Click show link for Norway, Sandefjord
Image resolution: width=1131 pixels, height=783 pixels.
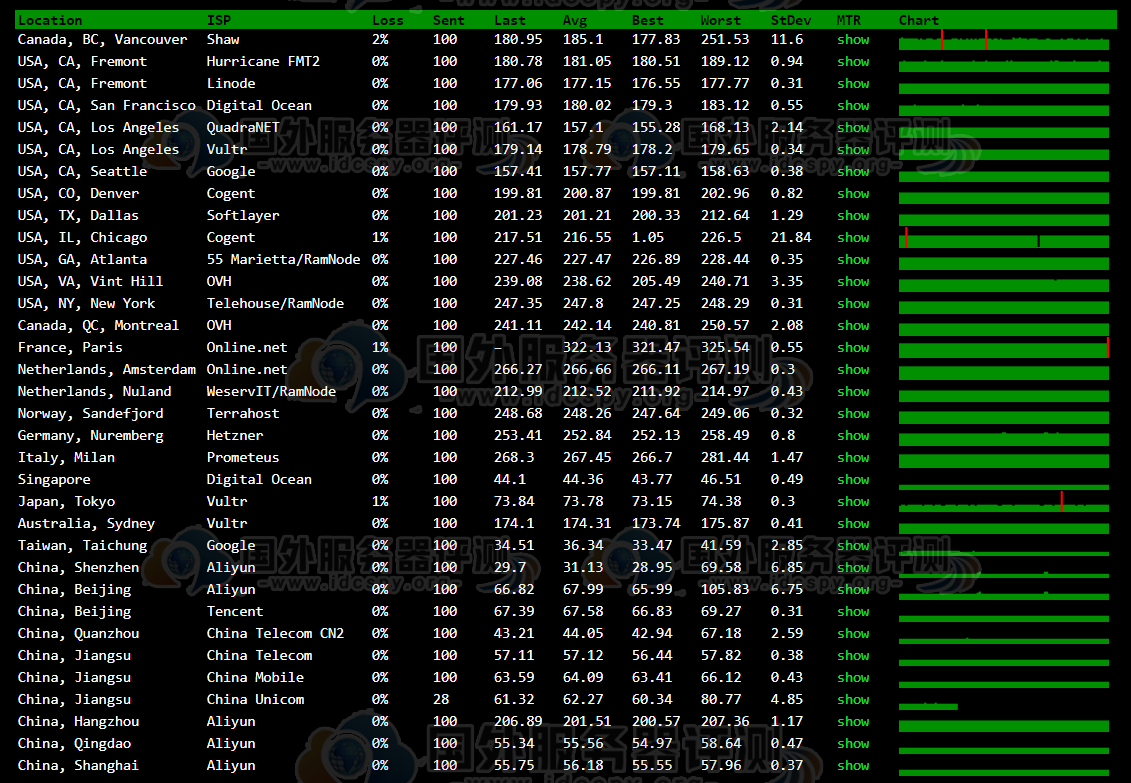pos(853,414)
